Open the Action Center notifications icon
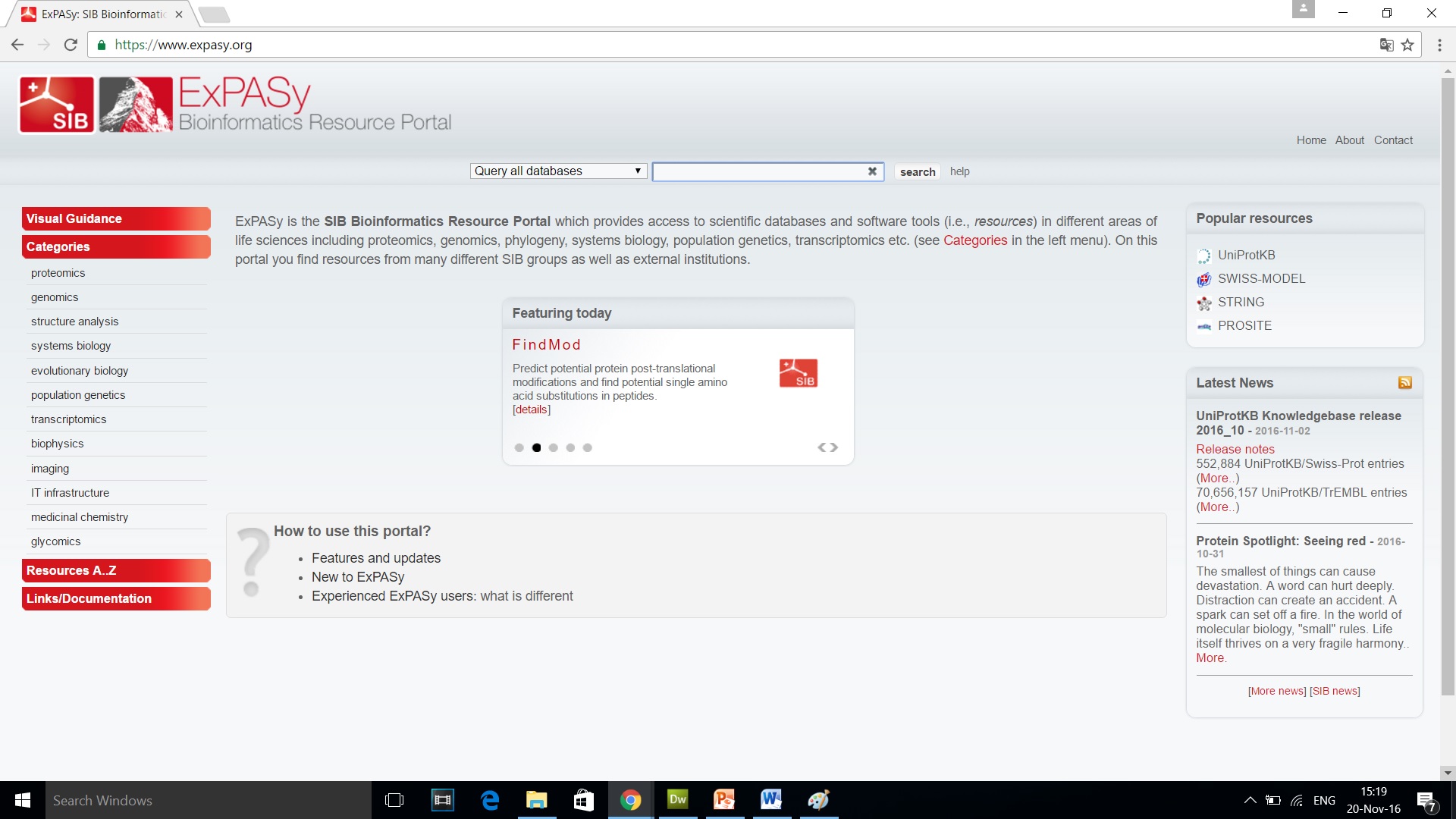Screen dimensions: 1456x819 [x=1426, y=800]
